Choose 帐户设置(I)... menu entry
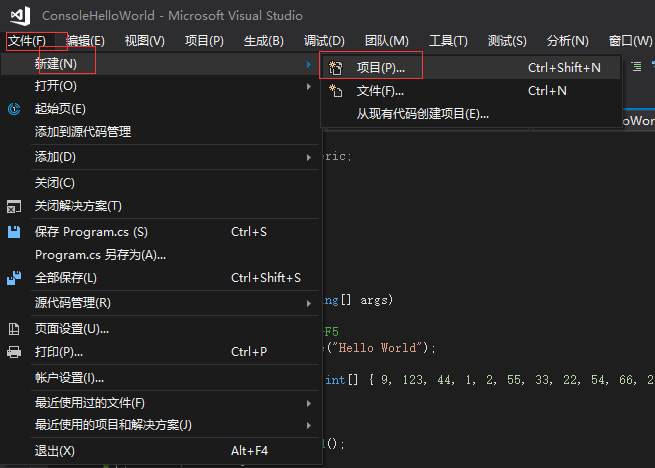 [x=161, y=378]
